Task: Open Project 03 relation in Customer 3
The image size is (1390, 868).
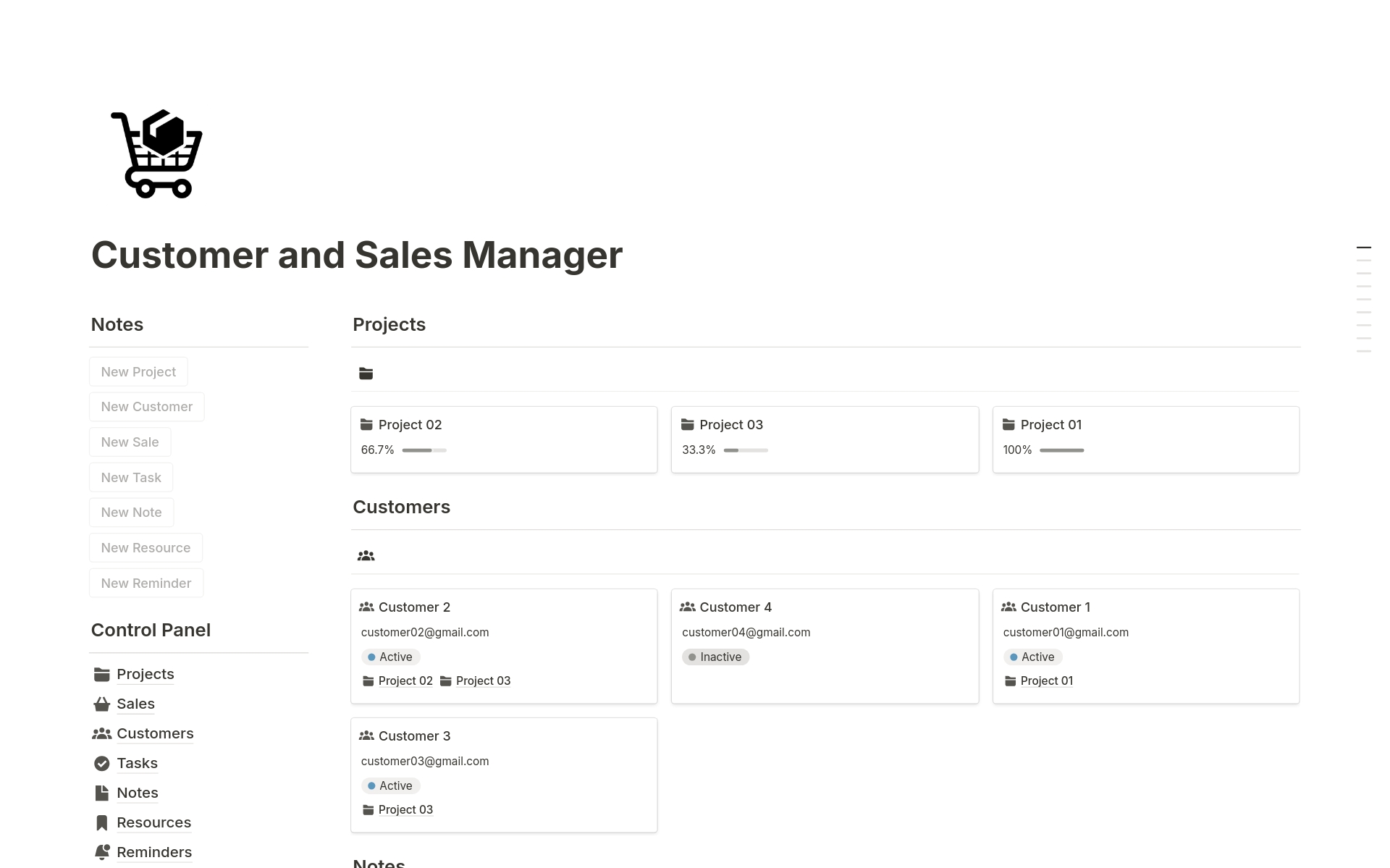Action: (x=405, y=809)
